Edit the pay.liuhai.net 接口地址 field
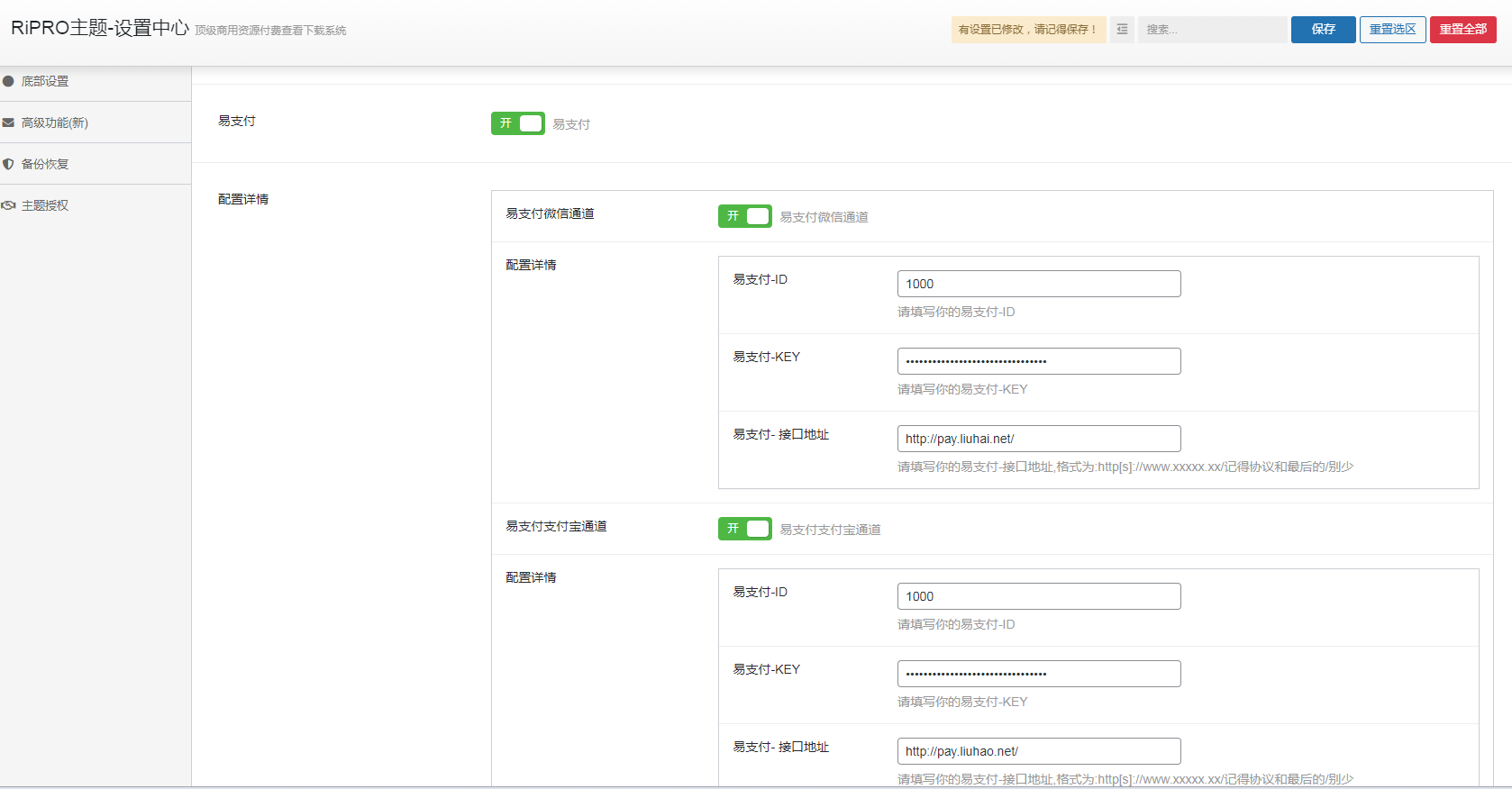 pos(1038,439)
